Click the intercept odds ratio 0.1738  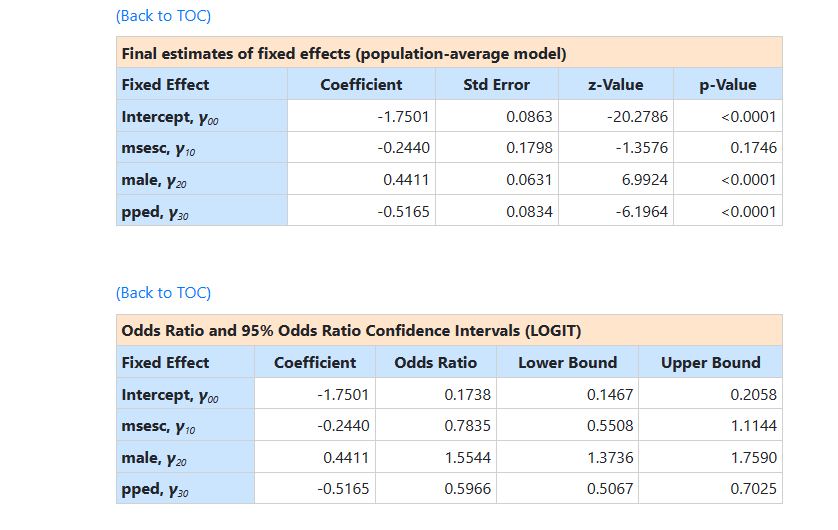point(467,395)
